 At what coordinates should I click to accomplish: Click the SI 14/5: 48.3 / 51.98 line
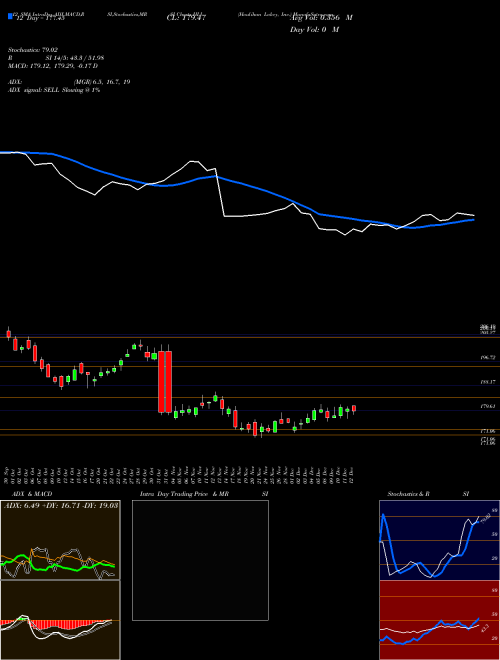[56, 58]
